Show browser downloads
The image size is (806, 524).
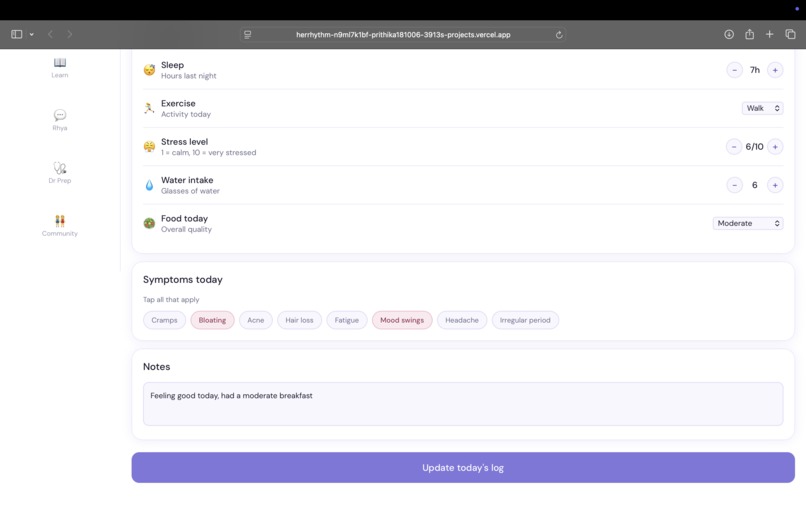(x=729, y=34)
